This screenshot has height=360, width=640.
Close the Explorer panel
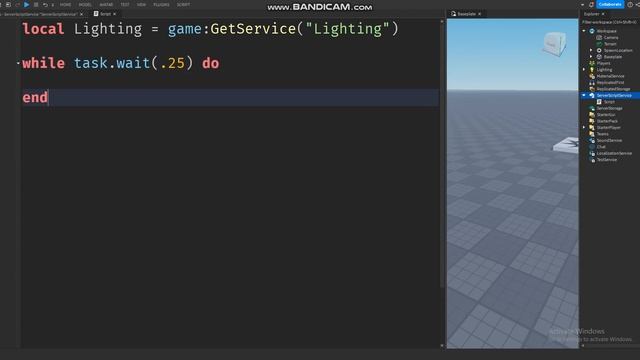point(603,14)
